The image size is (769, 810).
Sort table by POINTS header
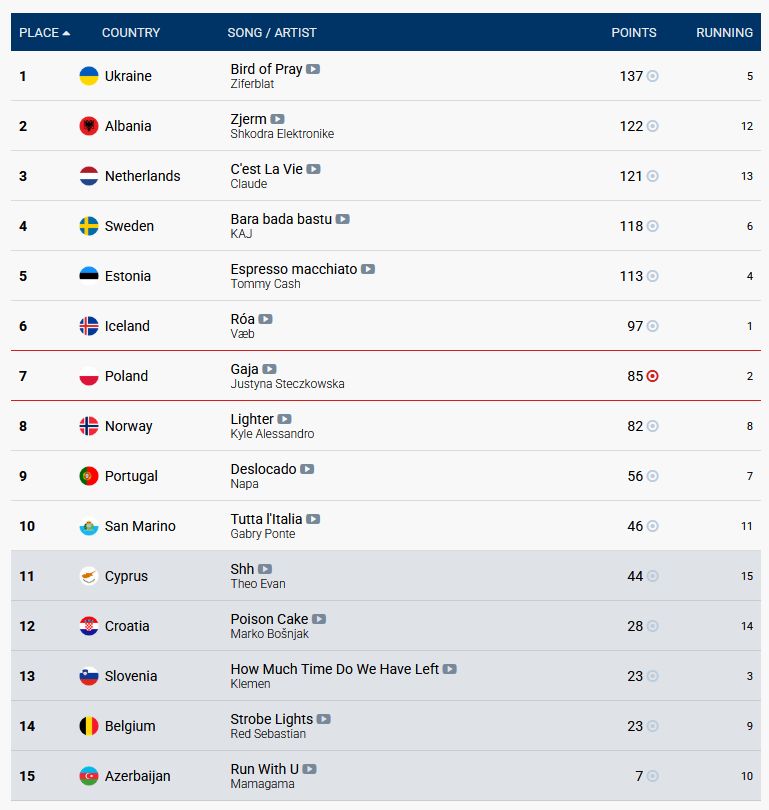[634, 33]
